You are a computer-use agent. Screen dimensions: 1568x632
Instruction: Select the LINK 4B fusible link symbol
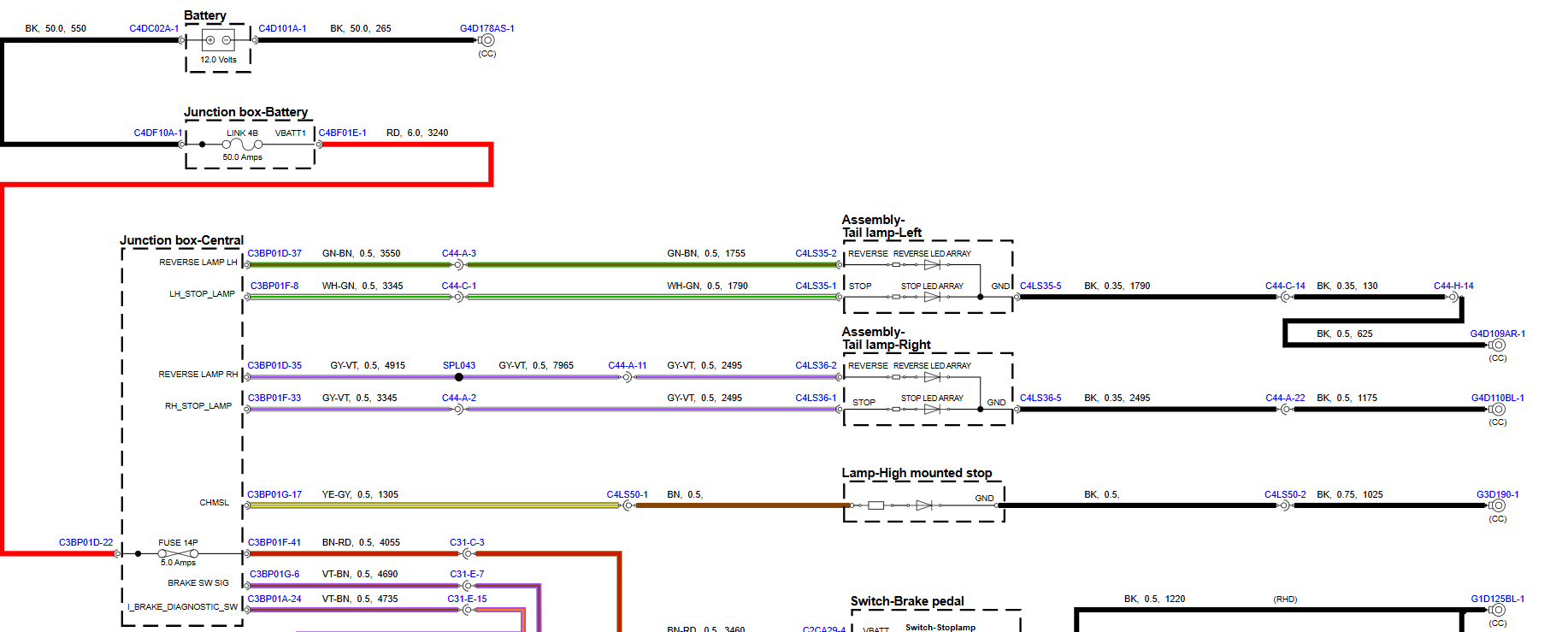click(242, 145)
